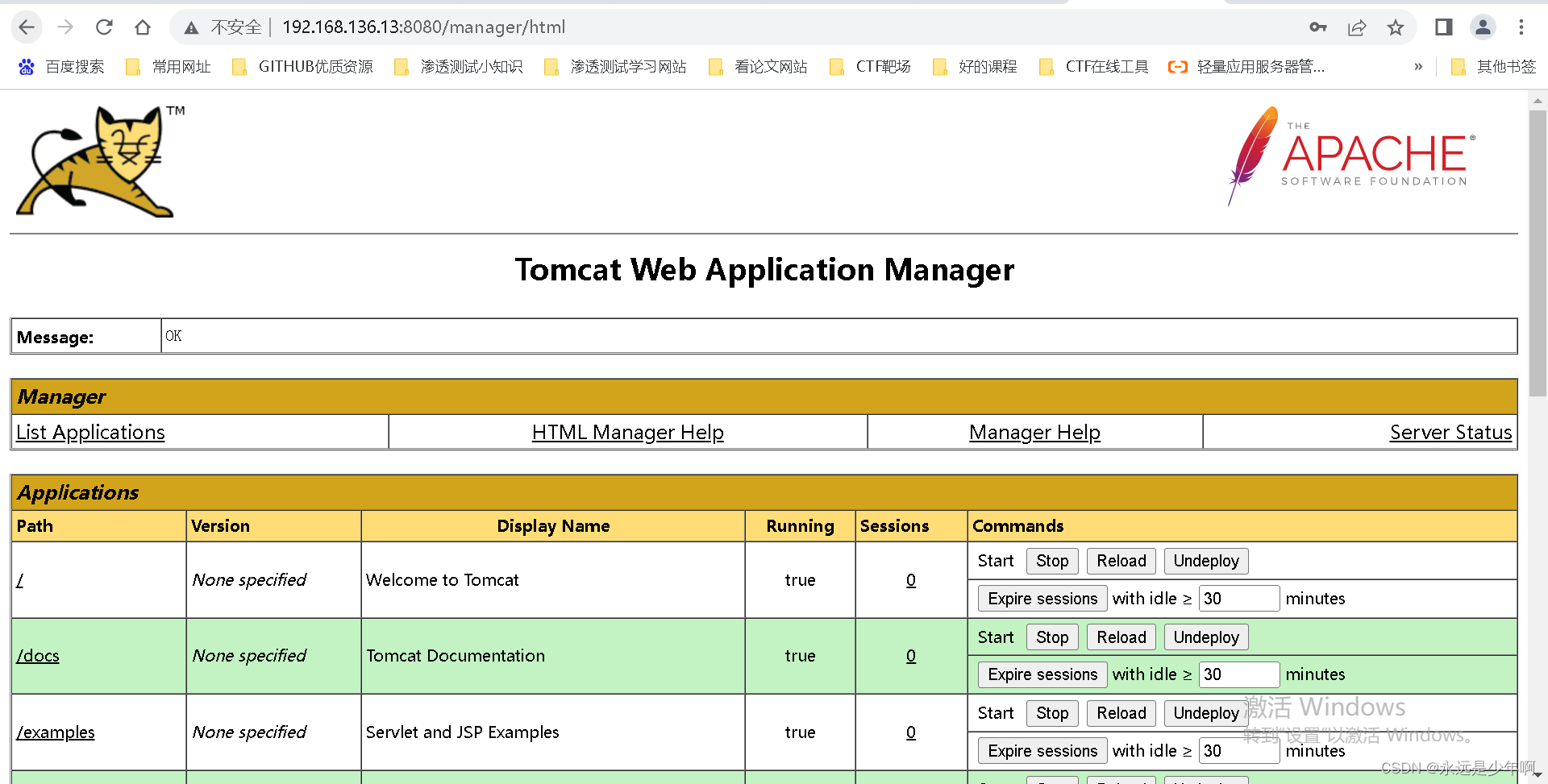This screenshot has width=1548, height=784.
Task: Open the /examples application link
Action: pos(56,732)
